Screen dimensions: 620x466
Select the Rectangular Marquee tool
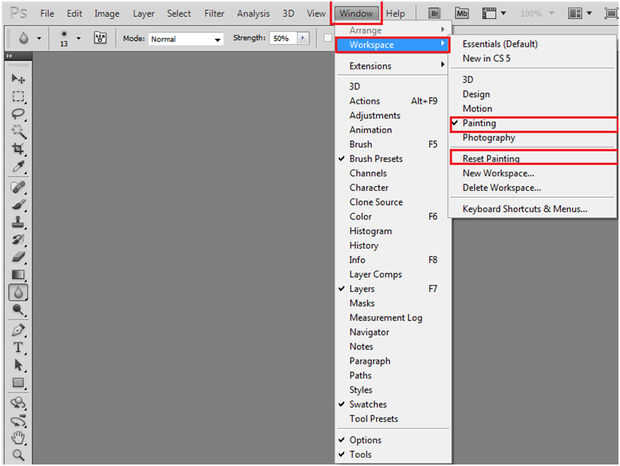(x=18, y=96)
